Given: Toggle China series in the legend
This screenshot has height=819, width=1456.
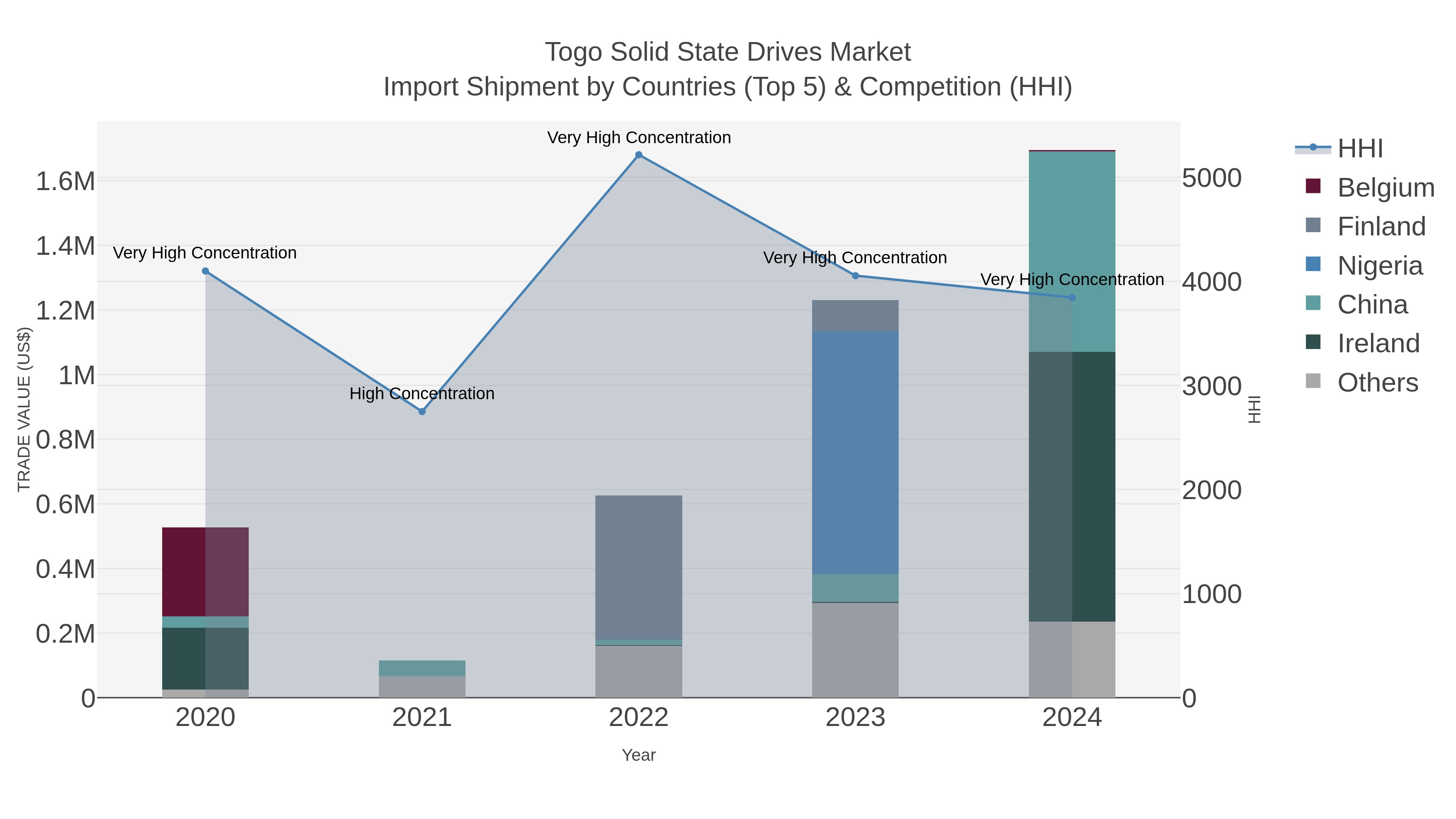Looking at the screenshot, I should pyautogui.click(x=1357, y=305).
